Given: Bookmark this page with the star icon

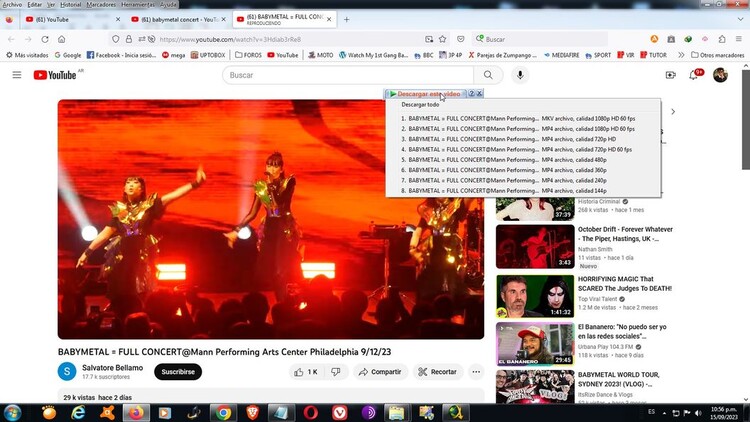Looking at the screenshot, I should 442,39.
